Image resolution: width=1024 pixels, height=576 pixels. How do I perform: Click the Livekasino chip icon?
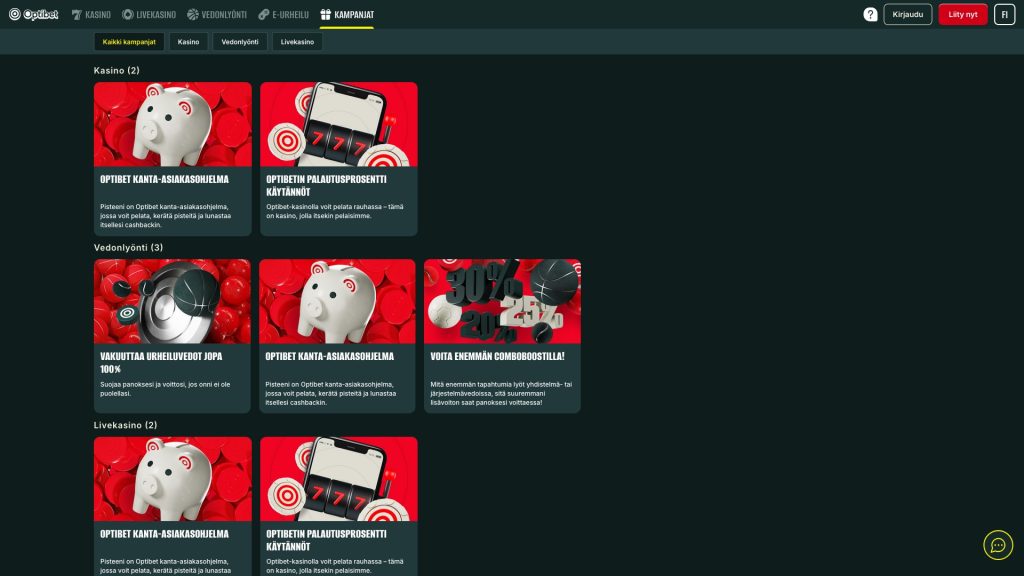[x=127, y=14]
